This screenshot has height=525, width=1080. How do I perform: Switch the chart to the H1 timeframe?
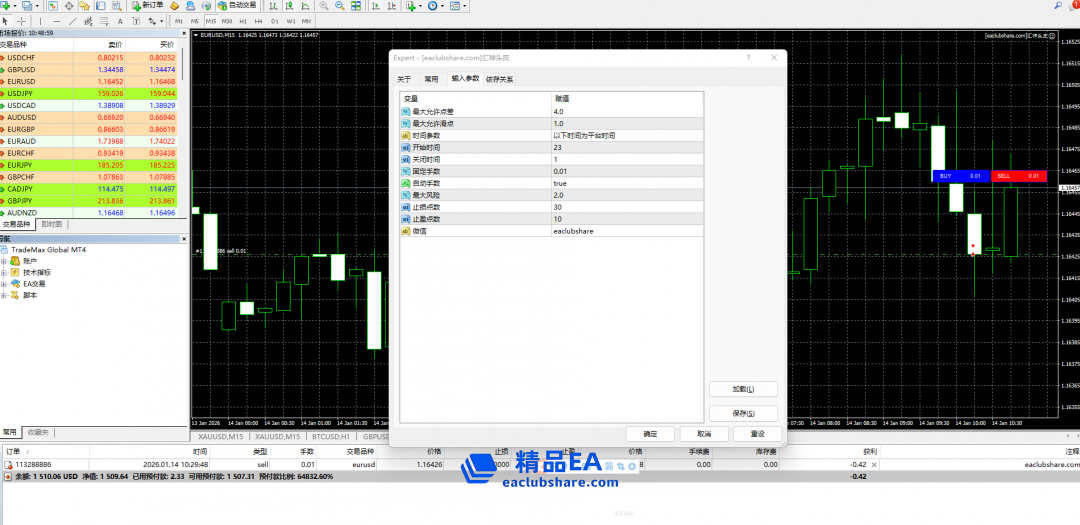coord(243,20)
